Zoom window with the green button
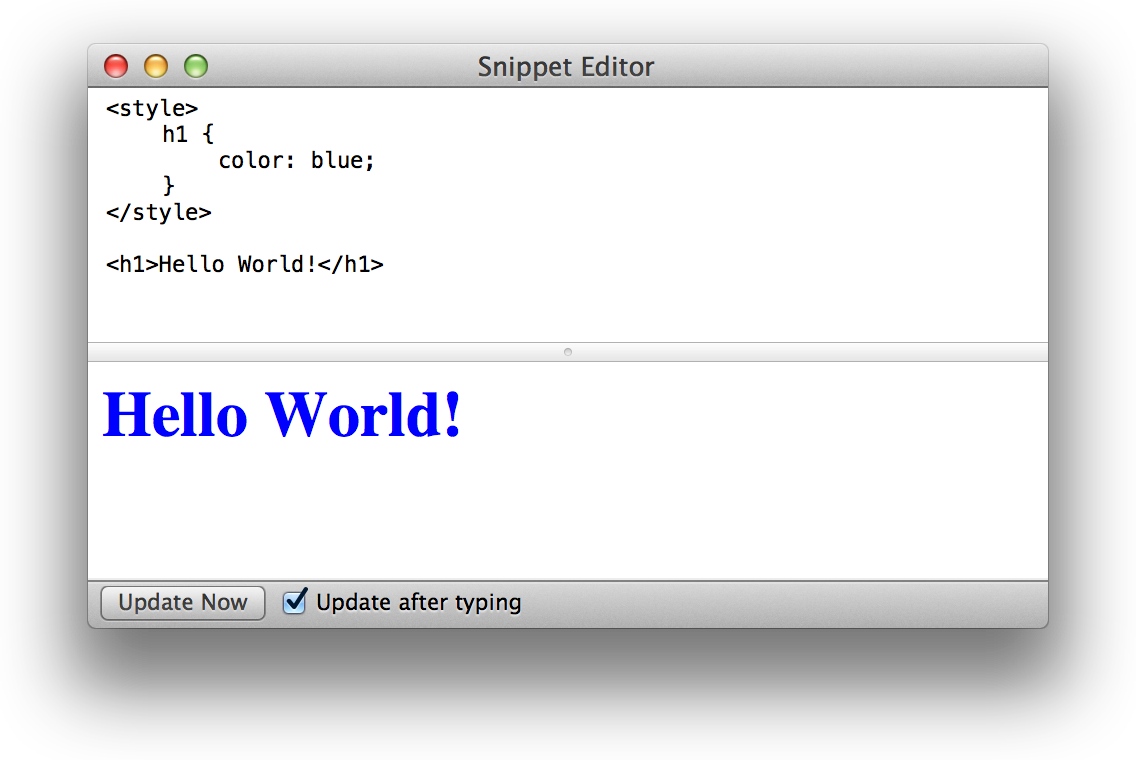The width and height of the screenshot is (1136, 760). coord(196,67)
